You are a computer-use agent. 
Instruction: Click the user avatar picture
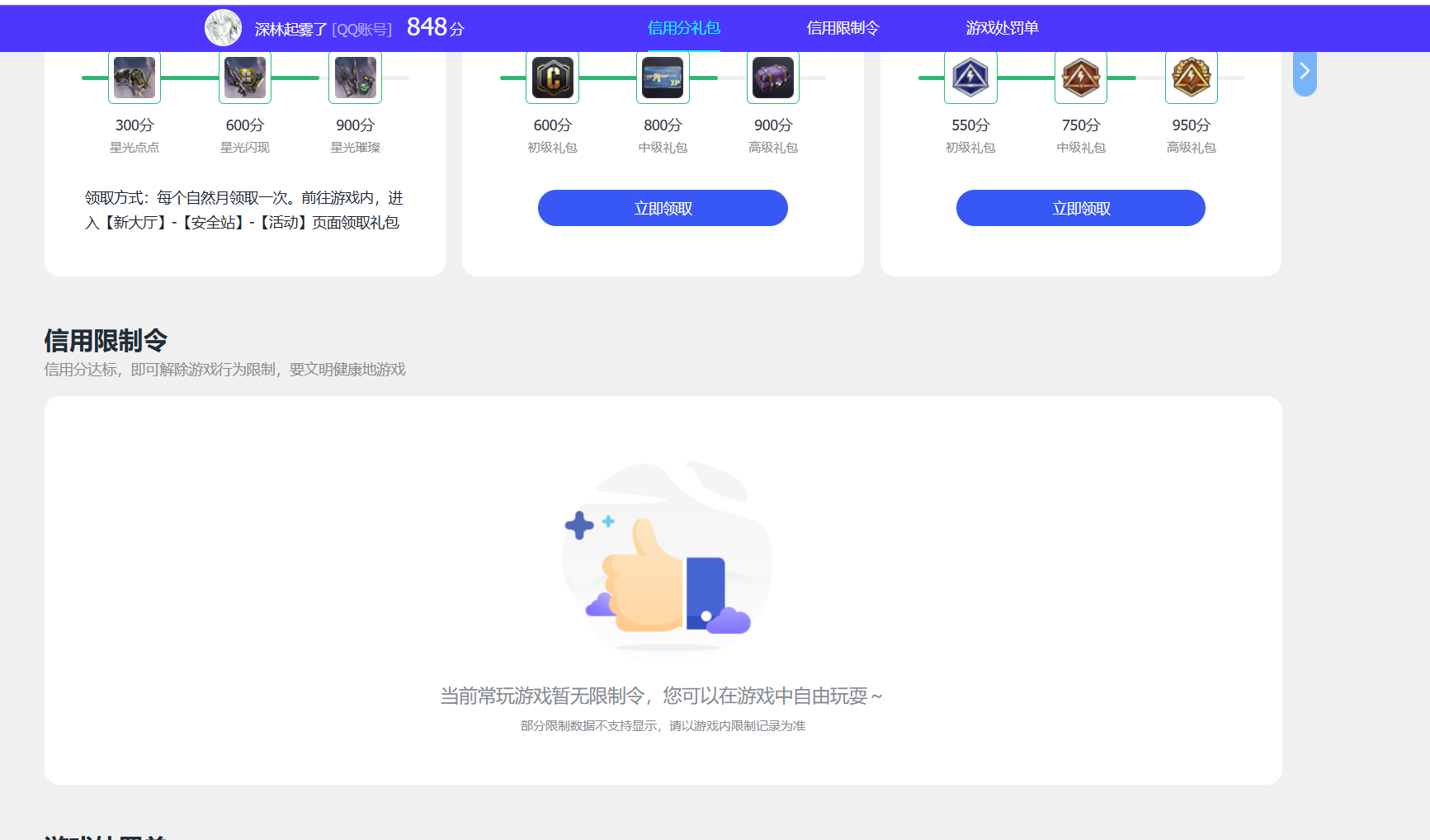coord(223,28)
